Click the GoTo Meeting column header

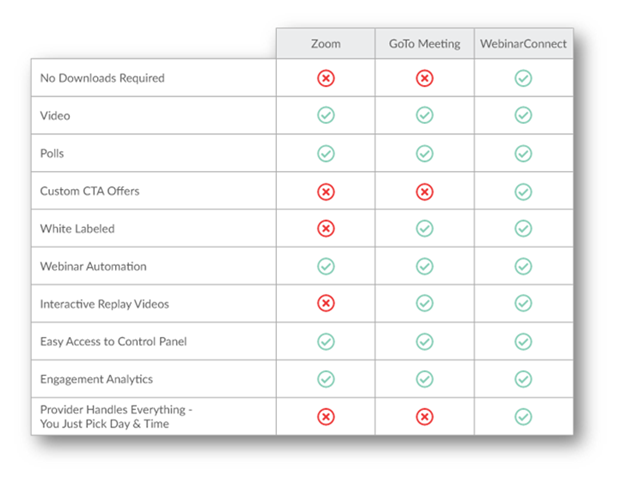[x=425, y=43]
